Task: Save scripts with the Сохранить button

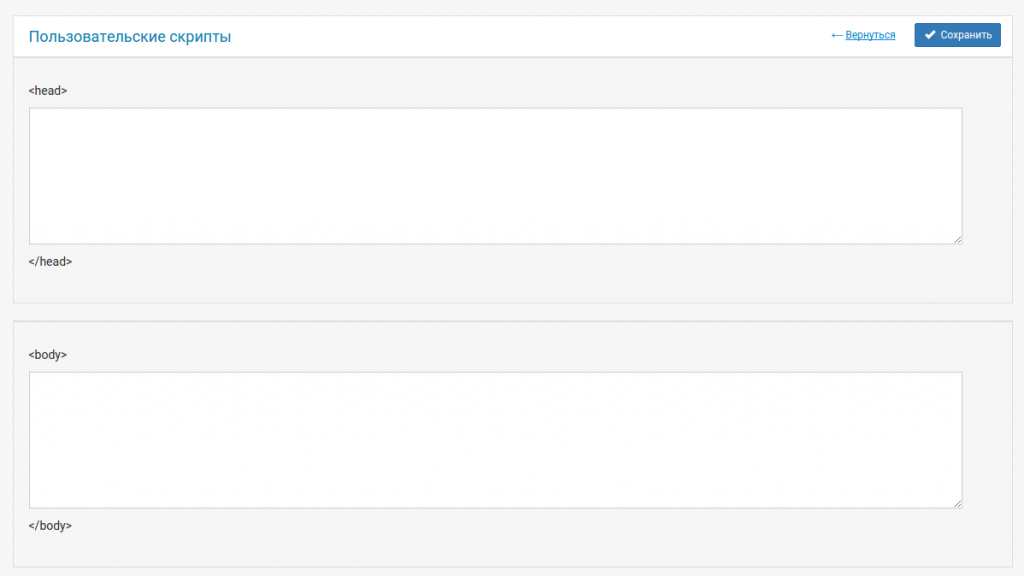Action: 957,35
